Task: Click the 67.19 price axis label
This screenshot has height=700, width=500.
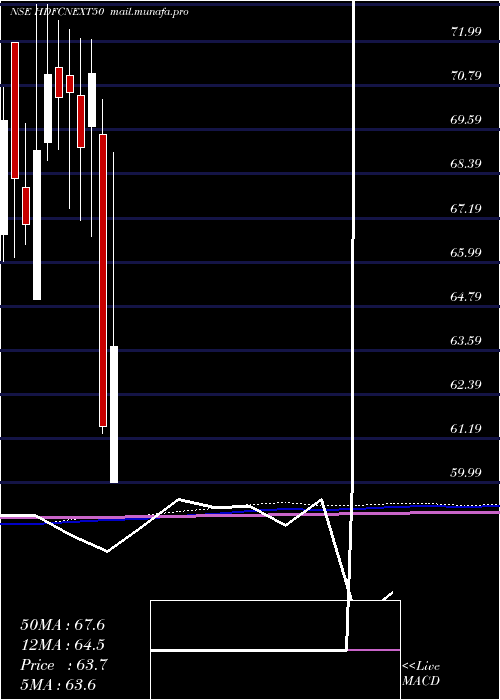Action: pos(467,208)
